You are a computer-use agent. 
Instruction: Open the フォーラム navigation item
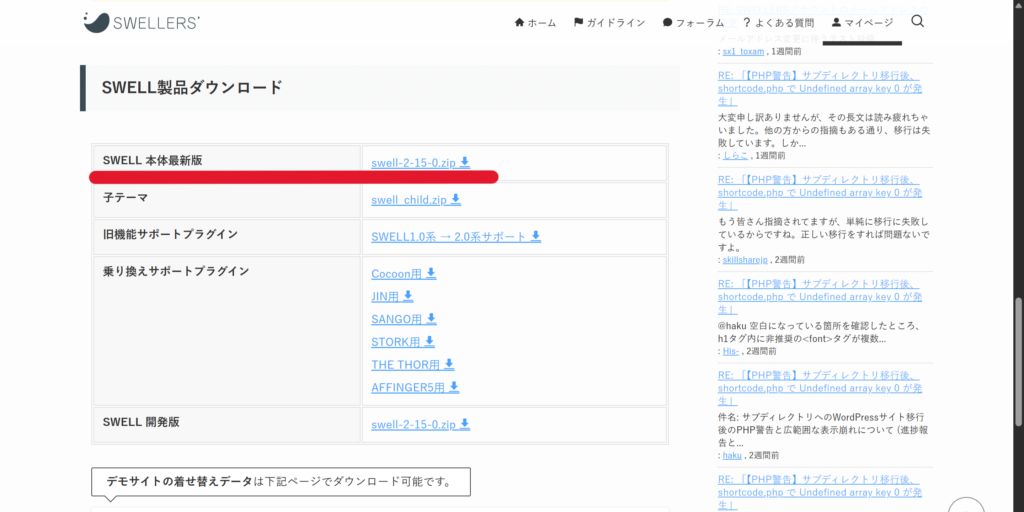[x=694, y=22]
